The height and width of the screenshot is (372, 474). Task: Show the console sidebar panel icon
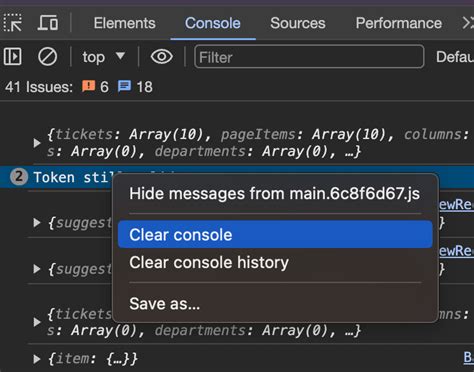click(x=13, y=56)
